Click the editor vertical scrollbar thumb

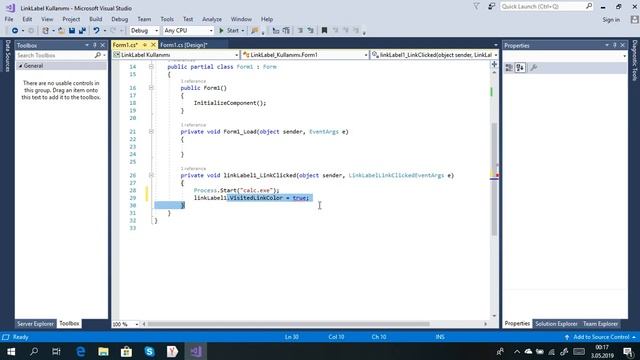pyautogui.click(x=494, y=179)
